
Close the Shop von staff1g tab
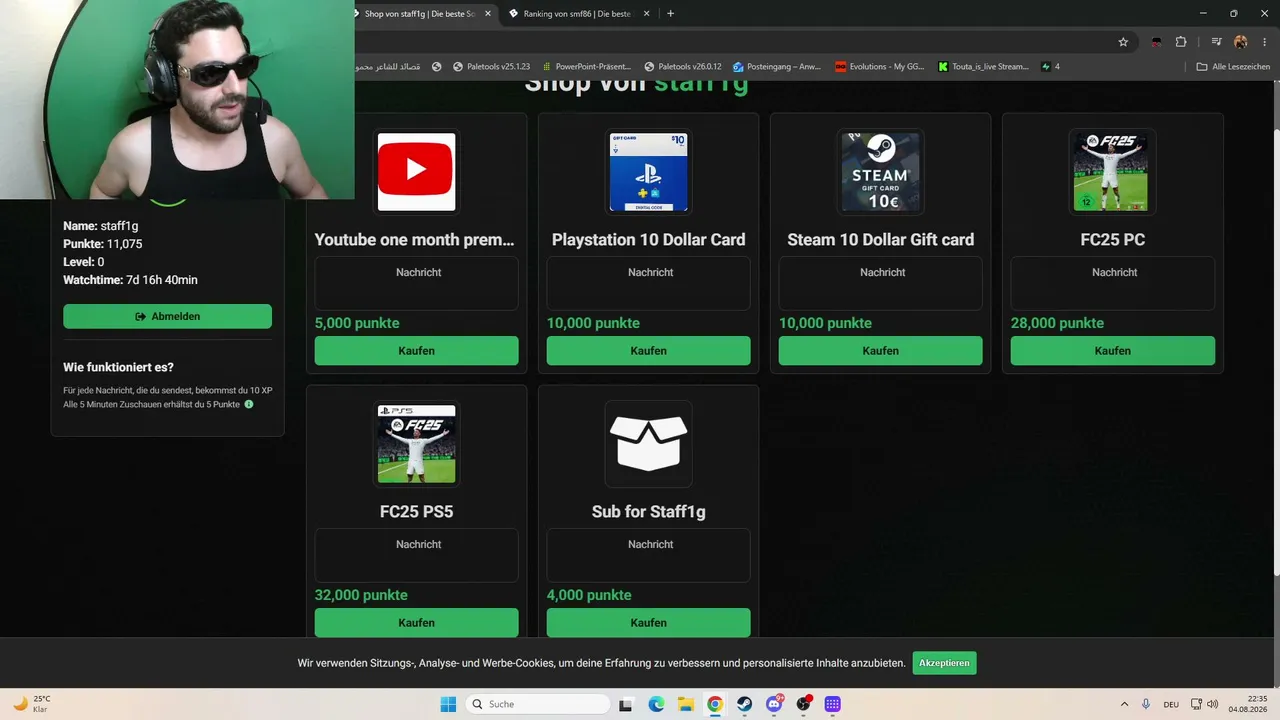[488, 14]
